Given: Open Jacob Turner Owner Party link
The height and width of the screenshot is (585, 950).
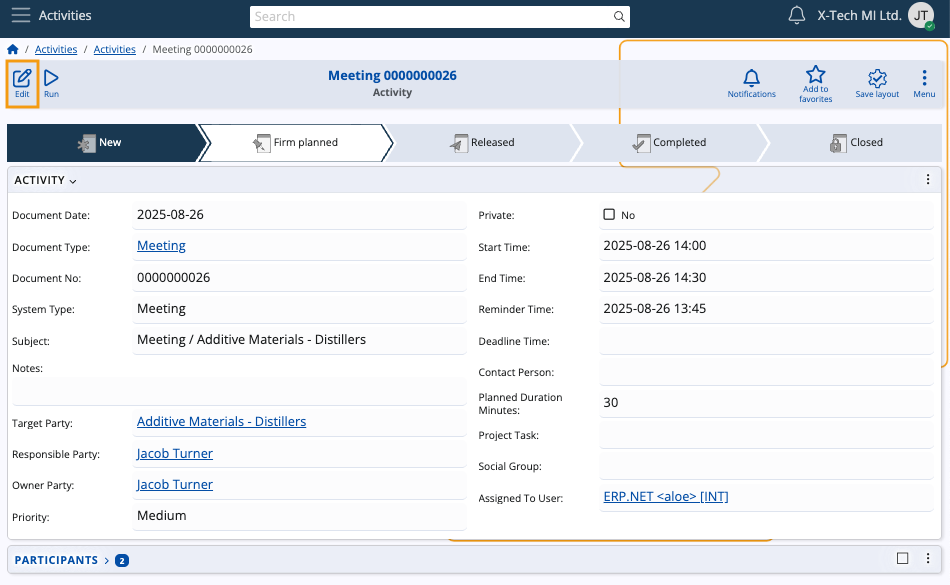Looking at the screenshot, I should point(174,484).
